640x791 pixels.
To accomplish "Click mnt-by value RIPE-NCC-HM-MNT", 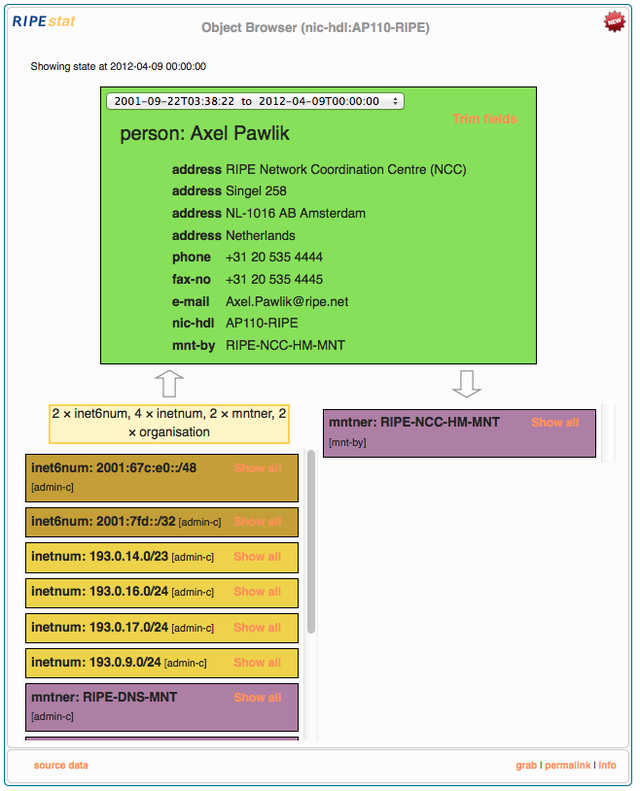I will point(285,346).
